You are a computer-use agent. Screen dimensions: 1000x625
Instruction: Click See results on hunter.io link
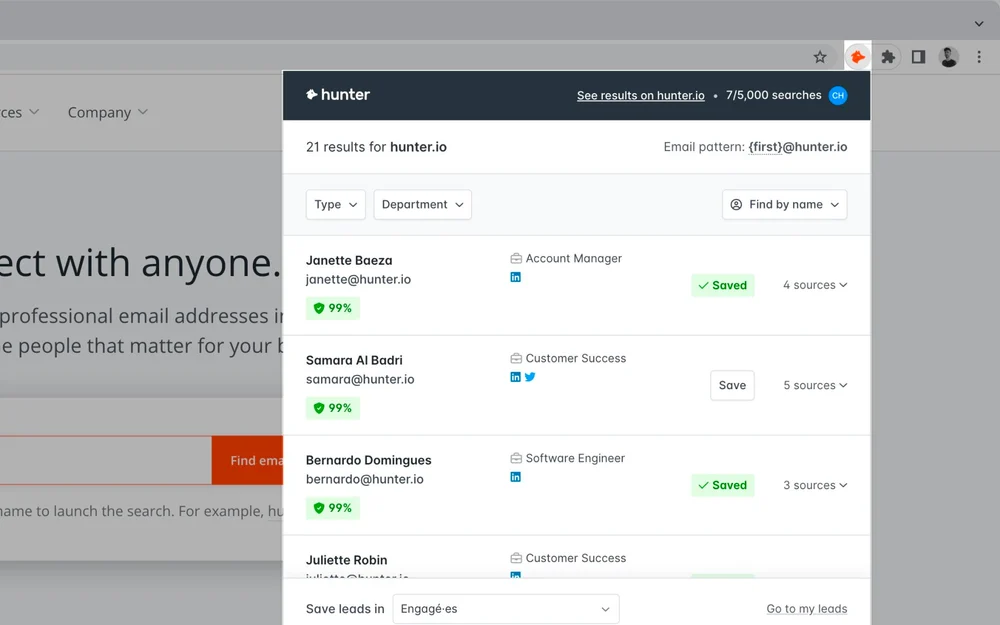pos(640,95)
